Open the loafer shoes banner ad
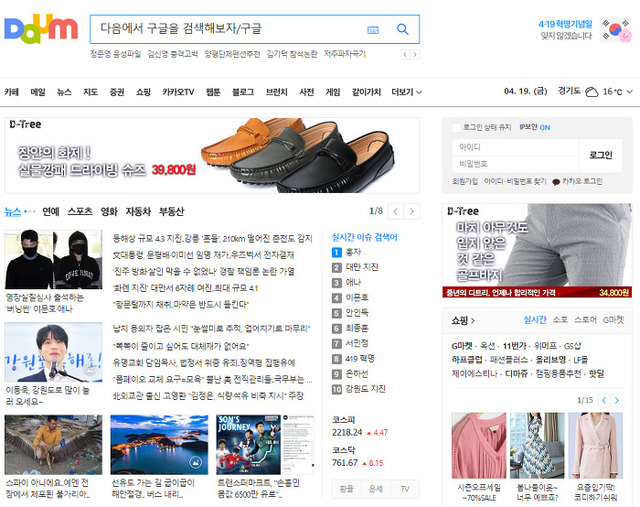Viewport: 640px width, 507px height. [x=212, y=155]
